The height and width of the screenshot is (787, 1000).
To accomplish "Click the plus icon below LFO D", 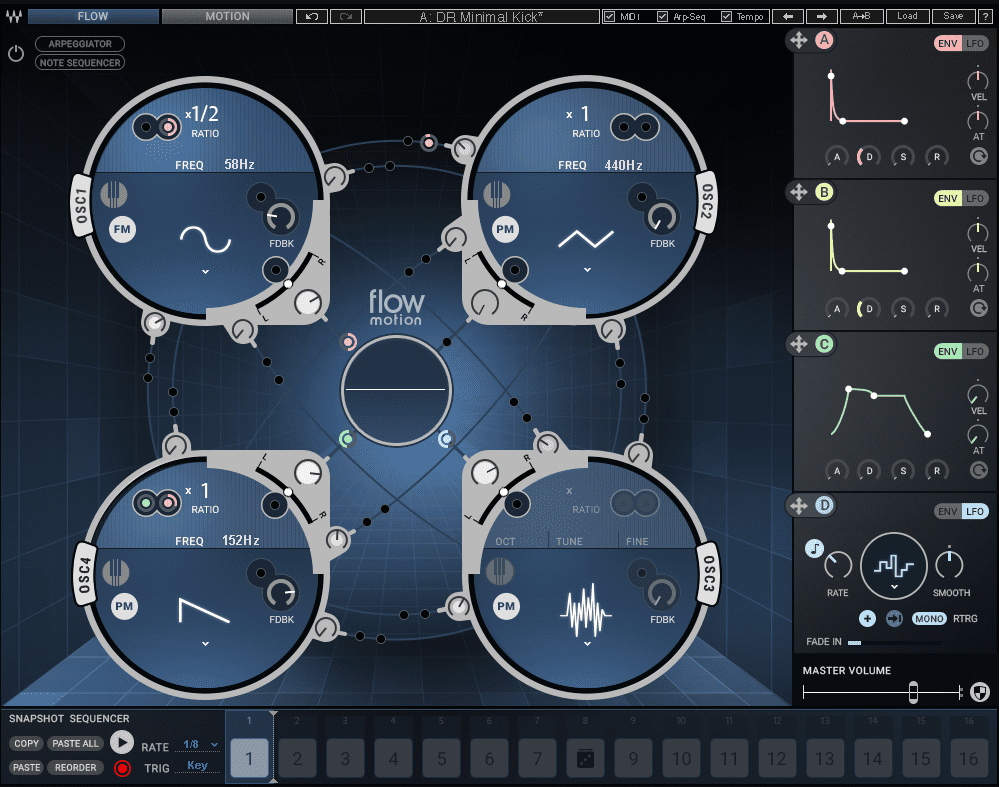I will tap(867, 619).
